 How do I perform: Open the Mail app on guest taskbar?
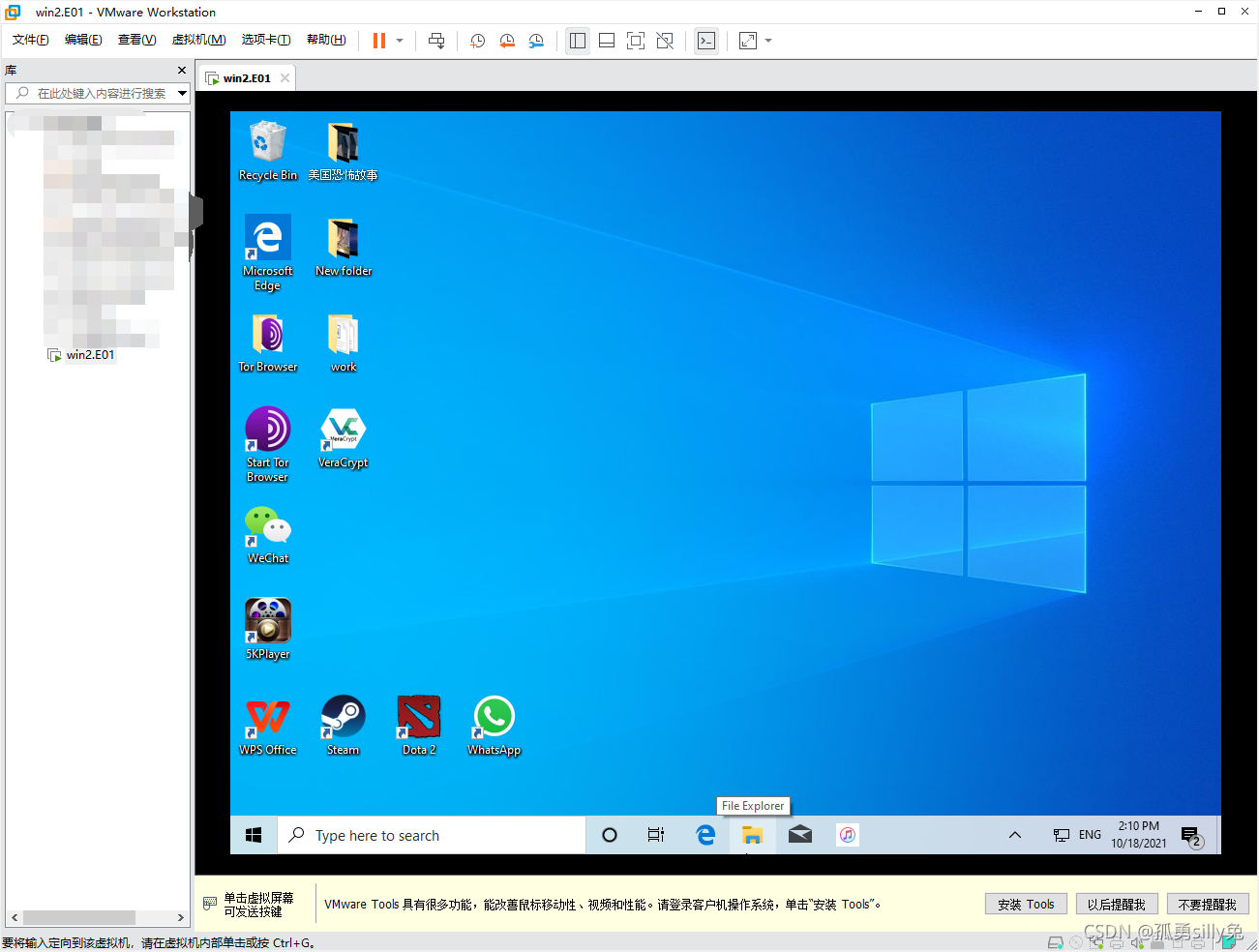pos(800,835)
